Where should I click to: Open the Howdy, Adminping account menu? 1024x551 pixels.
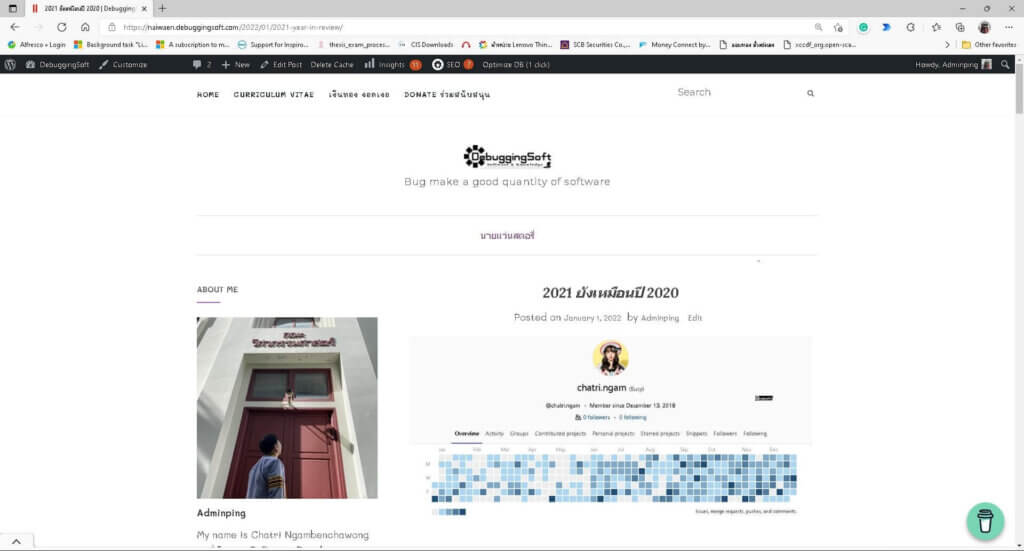(x=953, y=65)
